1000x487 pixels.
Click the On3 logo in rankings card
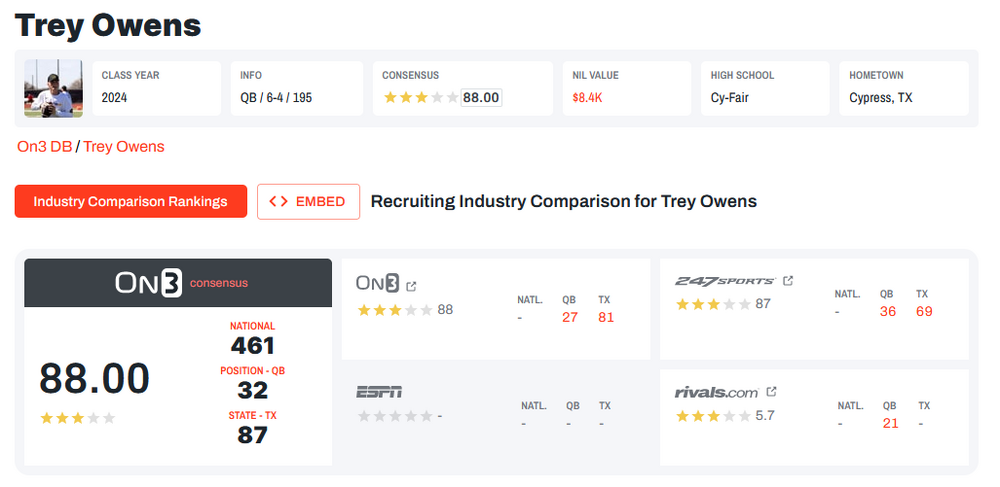click(x=378, y=284)
